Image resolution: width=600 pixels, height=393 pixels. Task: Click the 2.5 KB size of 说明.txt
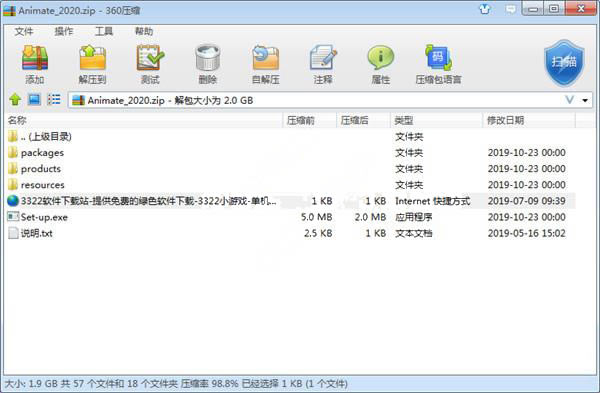pos(318,233)
